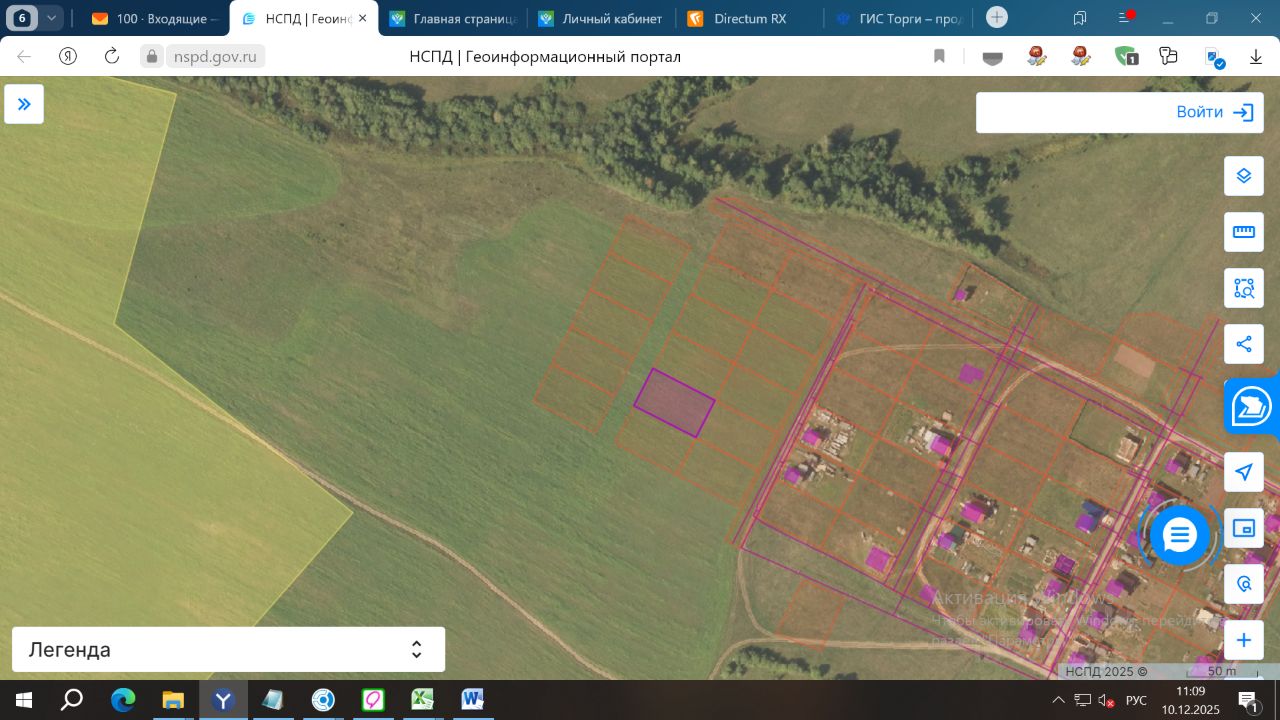Image resolution: width=1280 pixels, height=720 pixels.
Task: Activate the search-by-area selection tool
Action: [1244, 288]
